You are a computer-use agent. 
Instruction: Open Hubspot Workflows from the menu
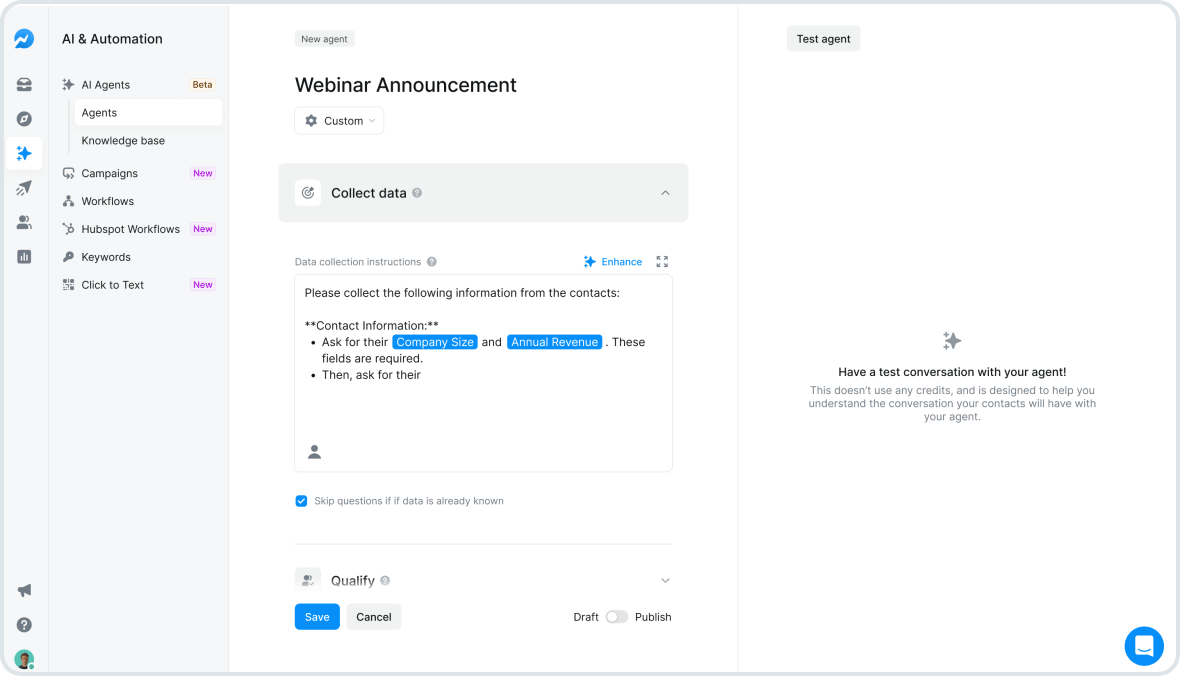[130, 228]
